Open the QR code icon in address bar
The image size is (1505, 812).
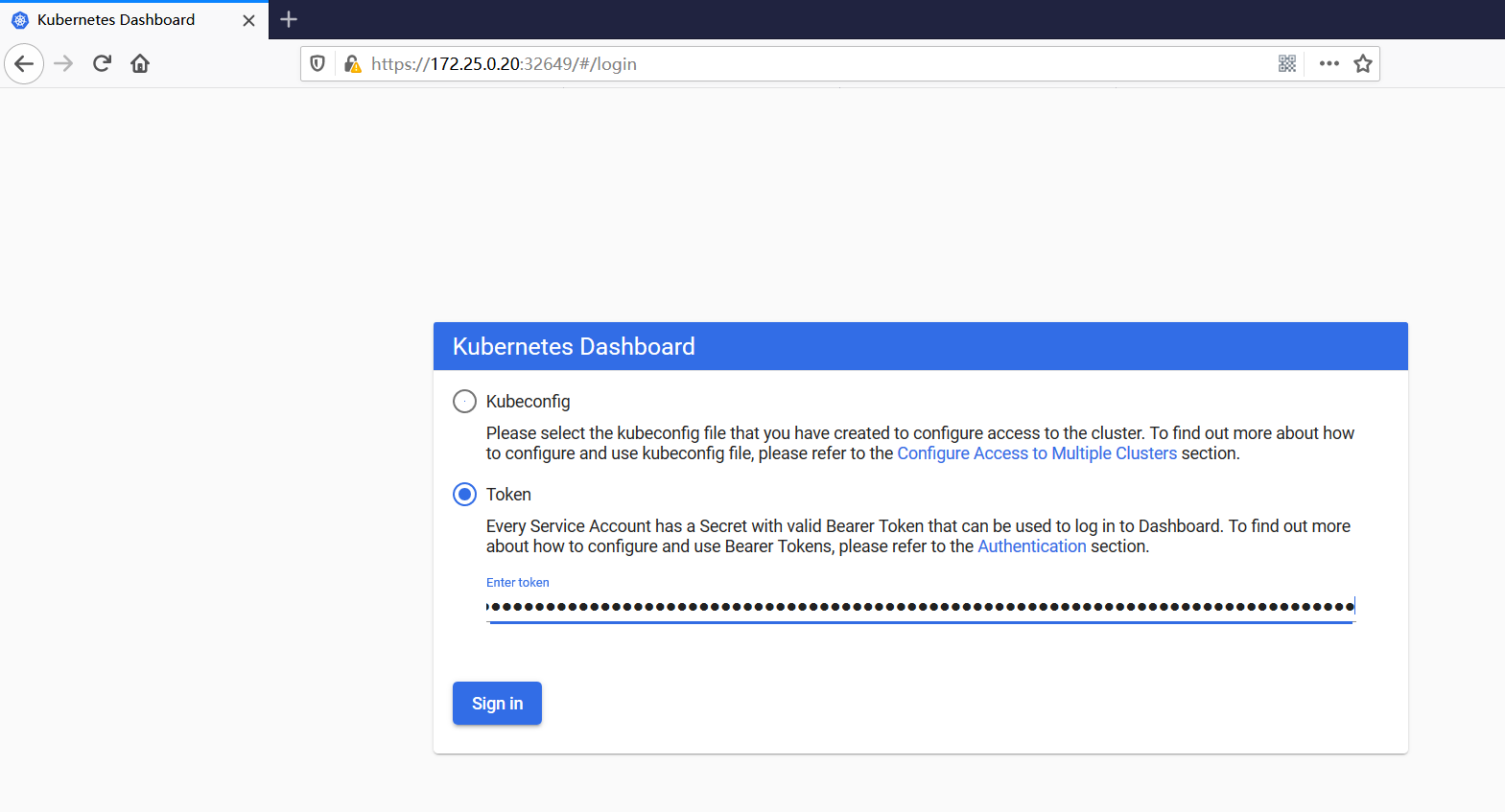click(1287, 64)
